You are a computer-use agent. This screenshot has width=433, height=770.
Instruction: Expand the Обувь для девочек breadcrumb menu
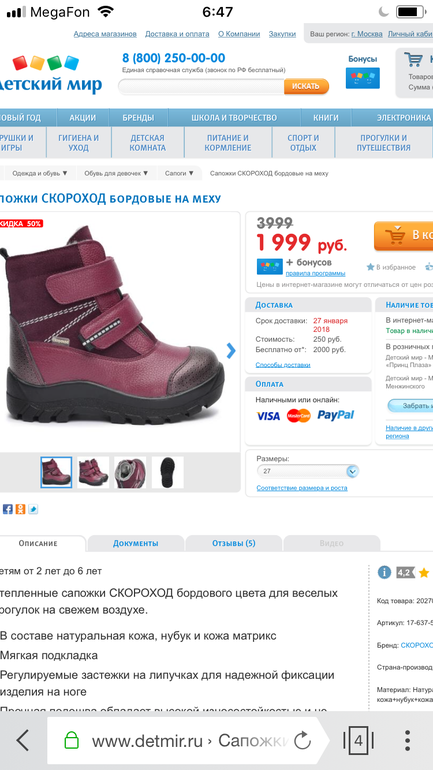[116, 173]
